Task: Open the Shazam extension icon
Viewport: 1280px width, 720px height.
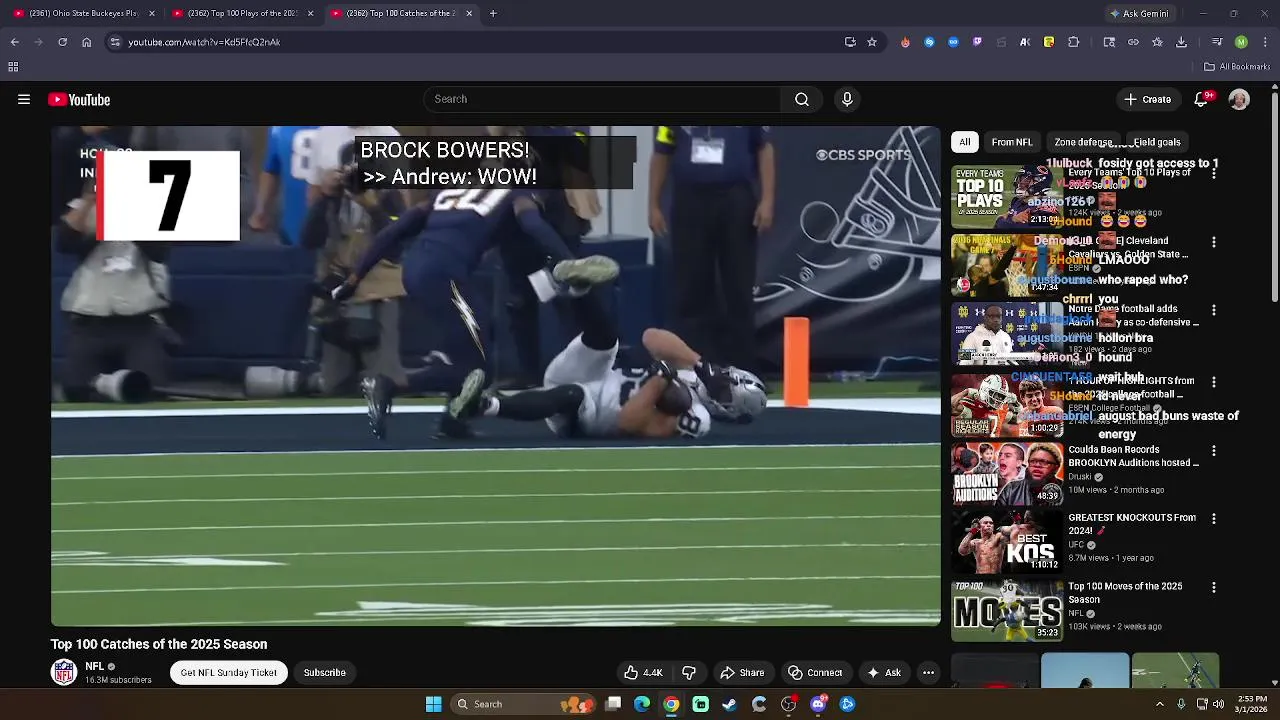Action: click(929, 42)
